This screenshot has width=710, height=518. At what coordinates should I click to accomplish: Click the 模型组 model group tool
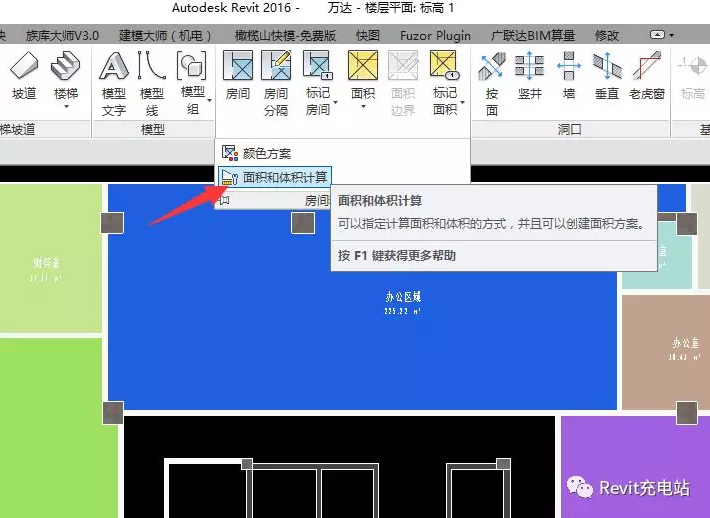(192, 83)
